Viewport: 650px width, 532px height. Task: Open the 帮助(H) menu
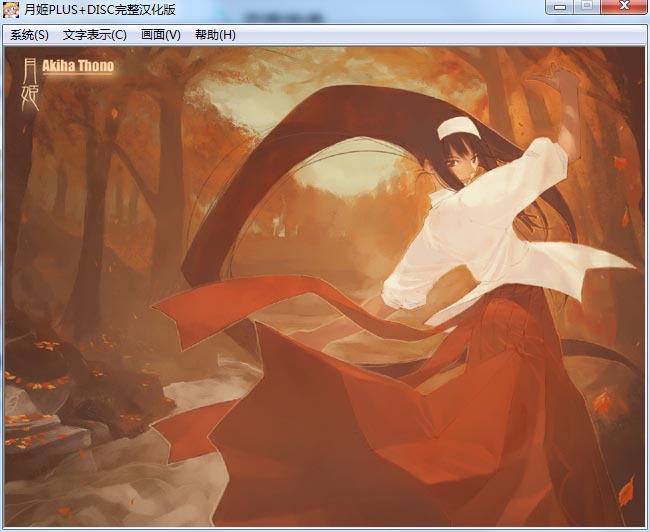pyautogui.click(x=215, y=35)
